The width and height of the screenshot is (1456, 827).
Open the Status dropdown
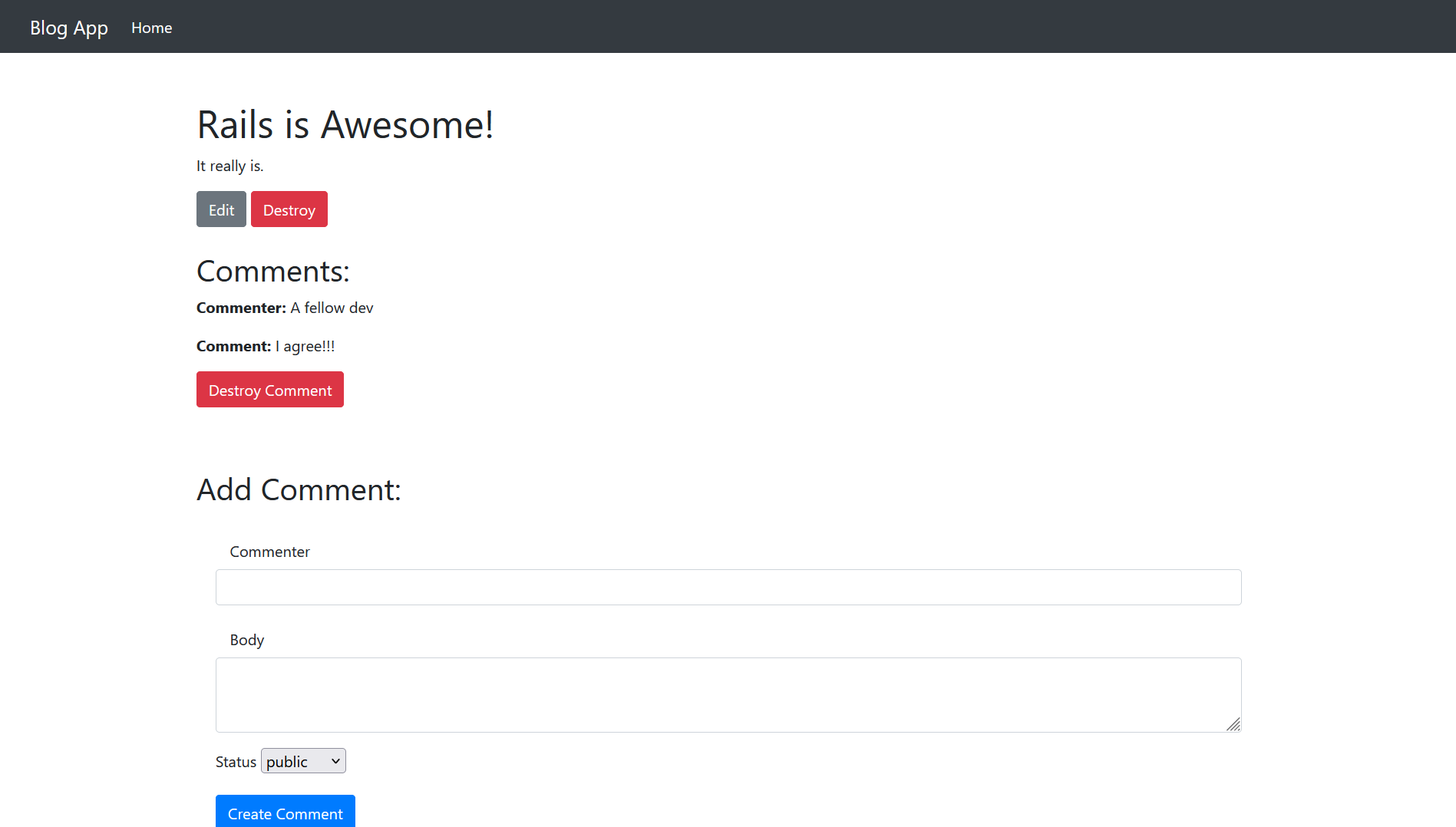302,760
